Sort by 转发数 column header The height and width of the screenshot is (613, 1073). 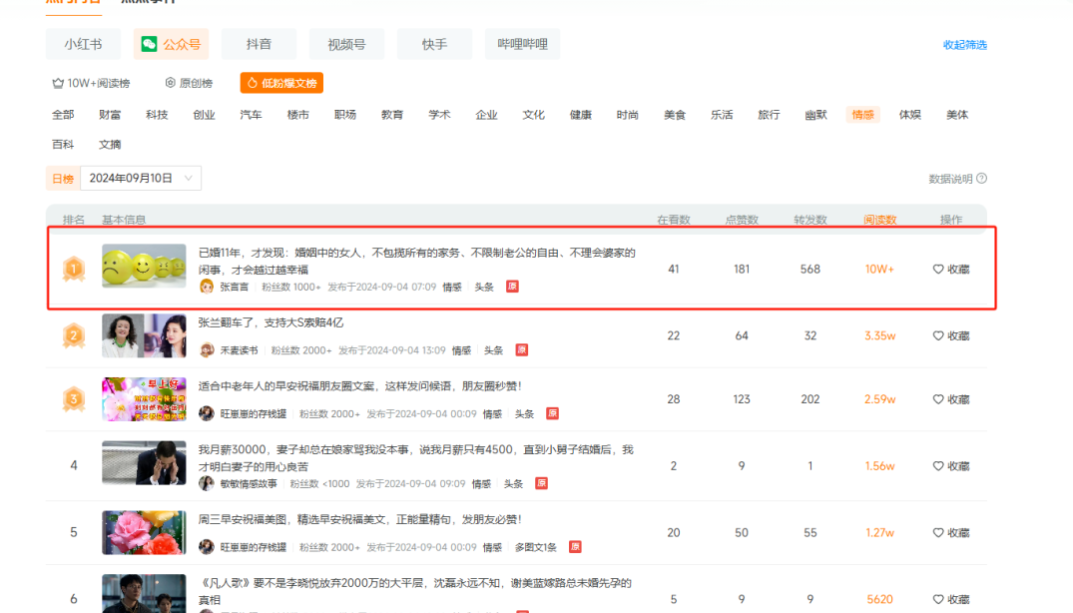(x=810, y=220)
